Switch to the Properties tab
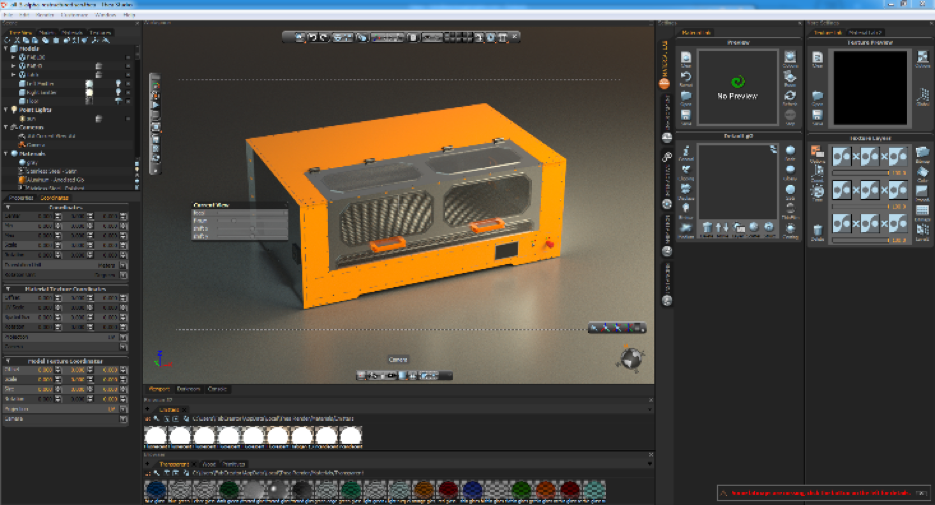 point(21,197)
